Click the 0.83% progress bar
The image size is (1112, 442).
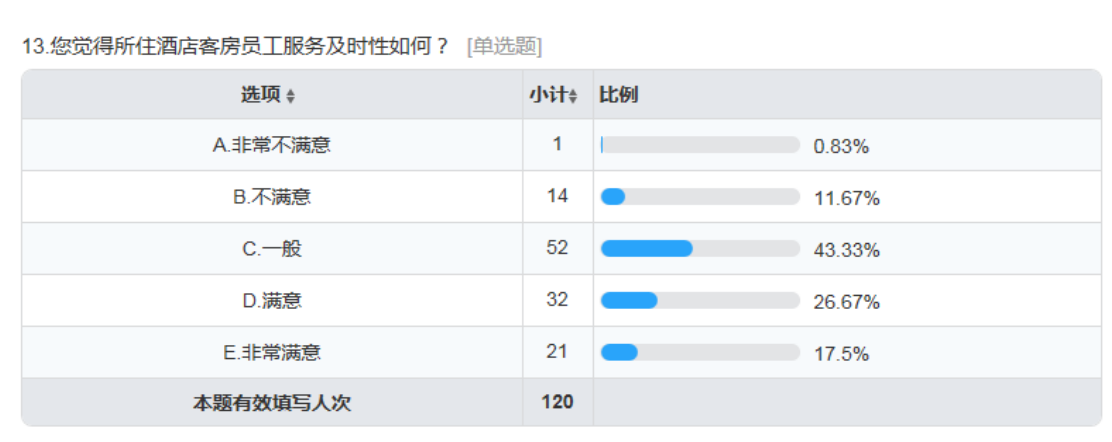click(x=700, y=145)
